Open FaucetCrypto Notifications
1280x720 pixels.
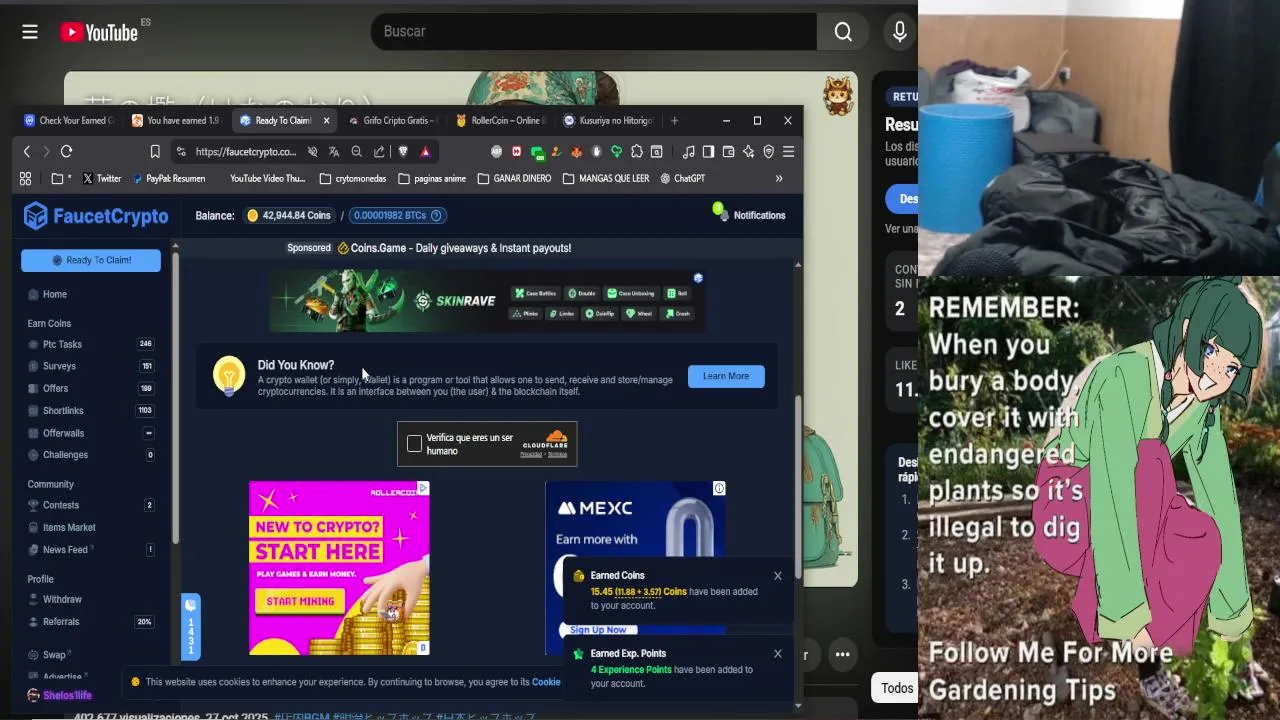tap(749, 214)
